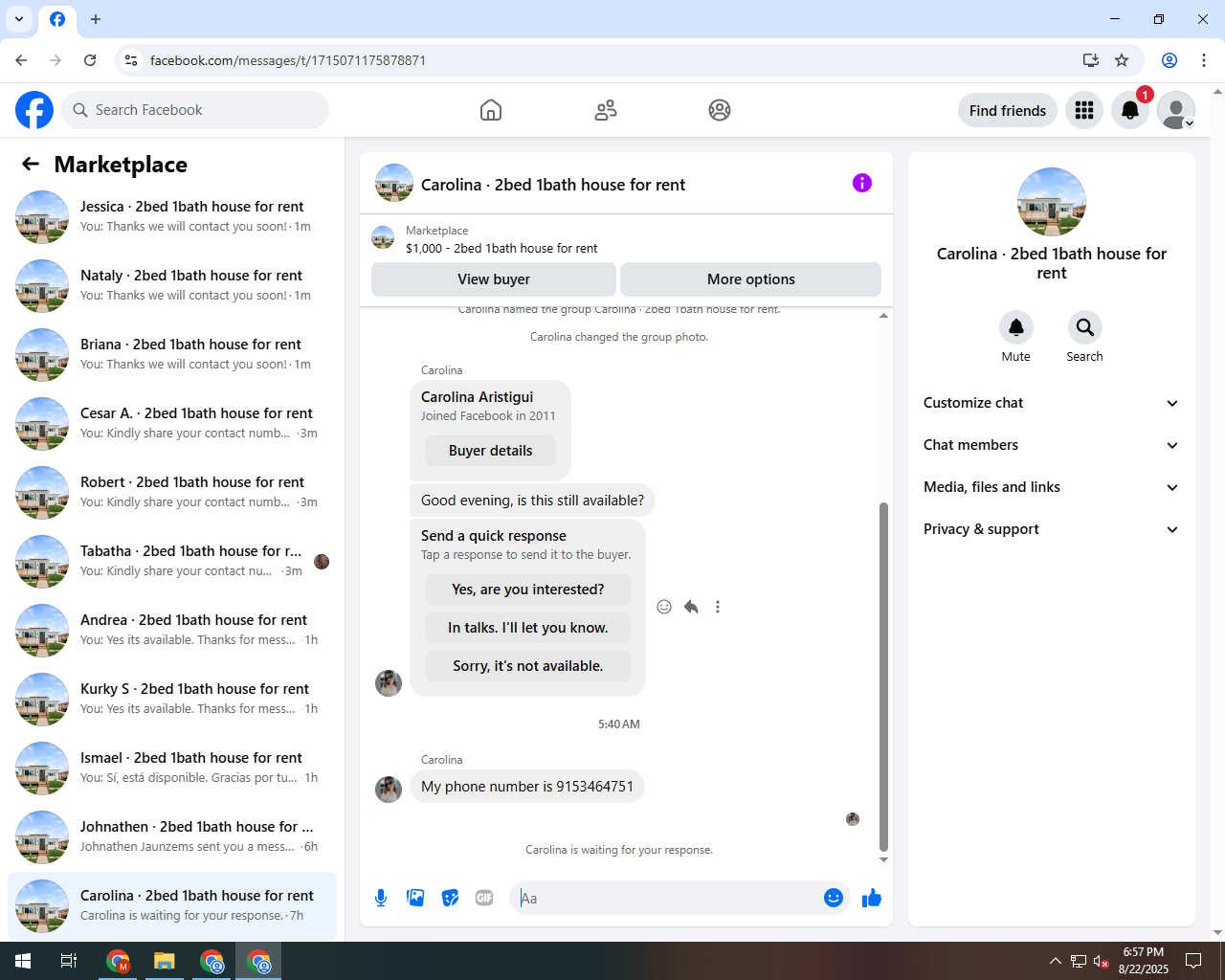Open Buyer details
Image resolution: width=1225 pixels, height=980 pixels.
(x=490, y=451)
